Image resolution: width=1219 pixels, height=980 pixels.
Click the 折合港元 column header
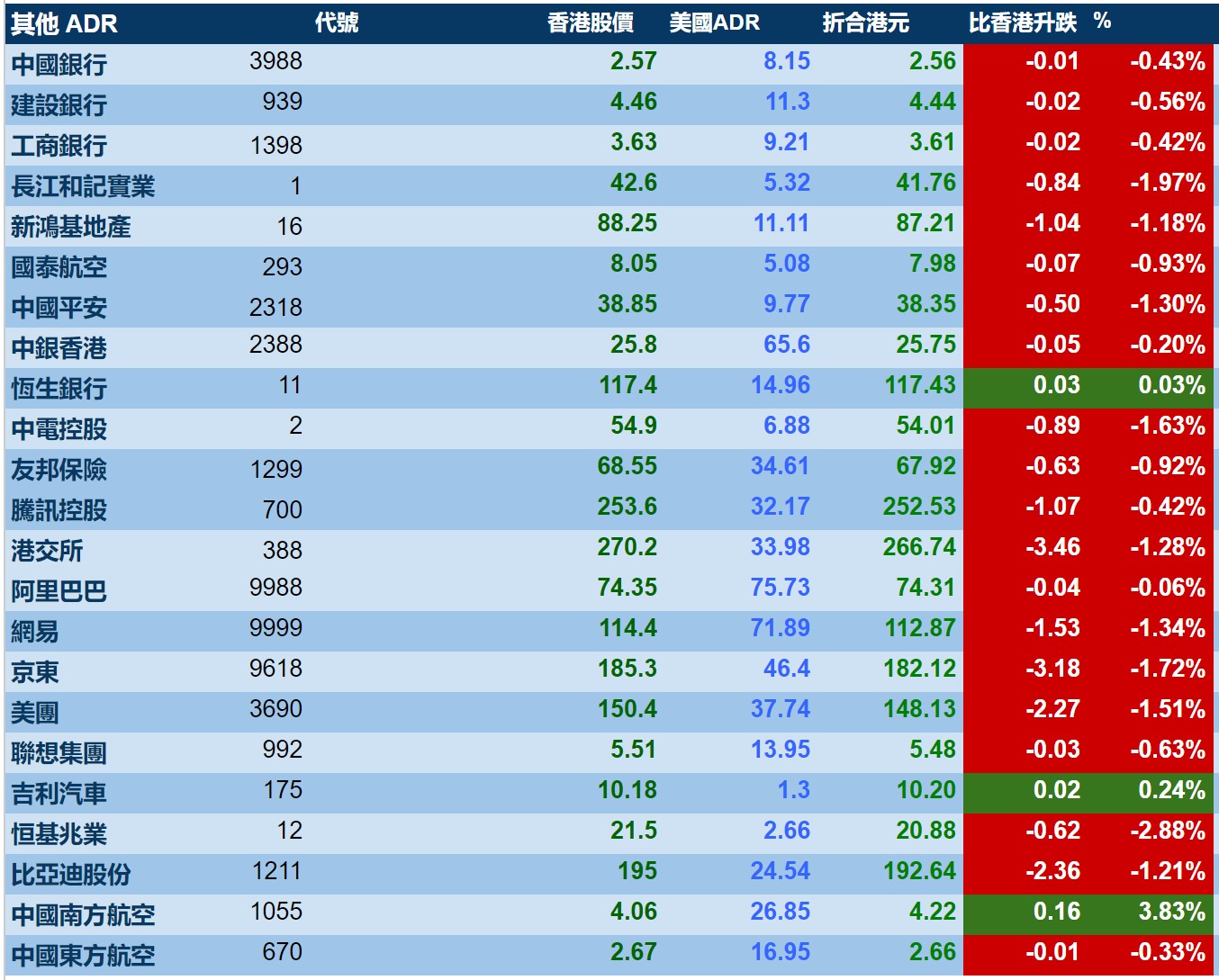(x=866, y=23)
